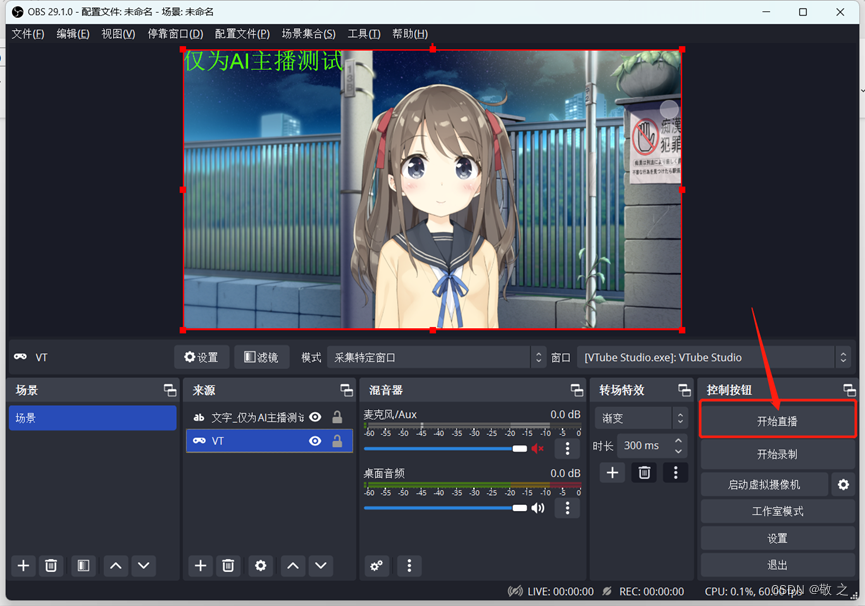
Task: Toggle visibility of 文字_仅为AI主播测试 source
Action: tap(315, 417)
